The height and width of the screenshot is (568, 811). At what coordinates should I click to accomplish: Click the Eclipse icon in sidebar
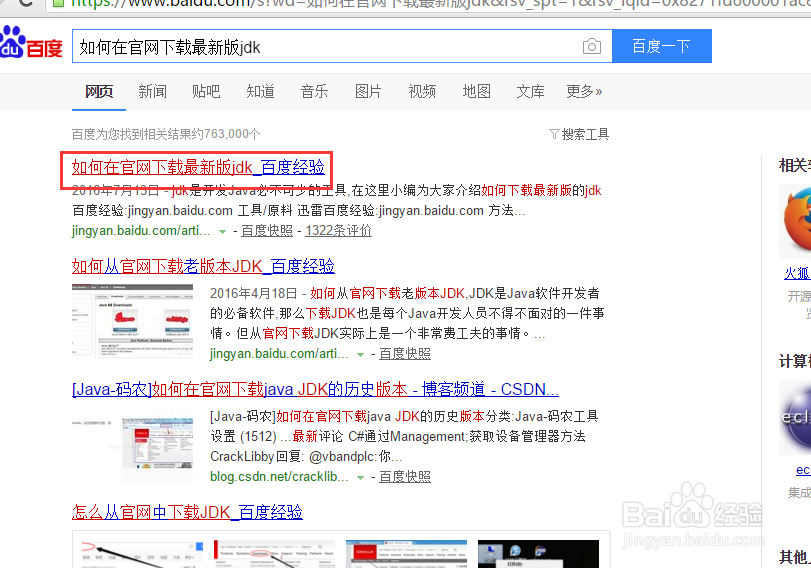point(796,417)
